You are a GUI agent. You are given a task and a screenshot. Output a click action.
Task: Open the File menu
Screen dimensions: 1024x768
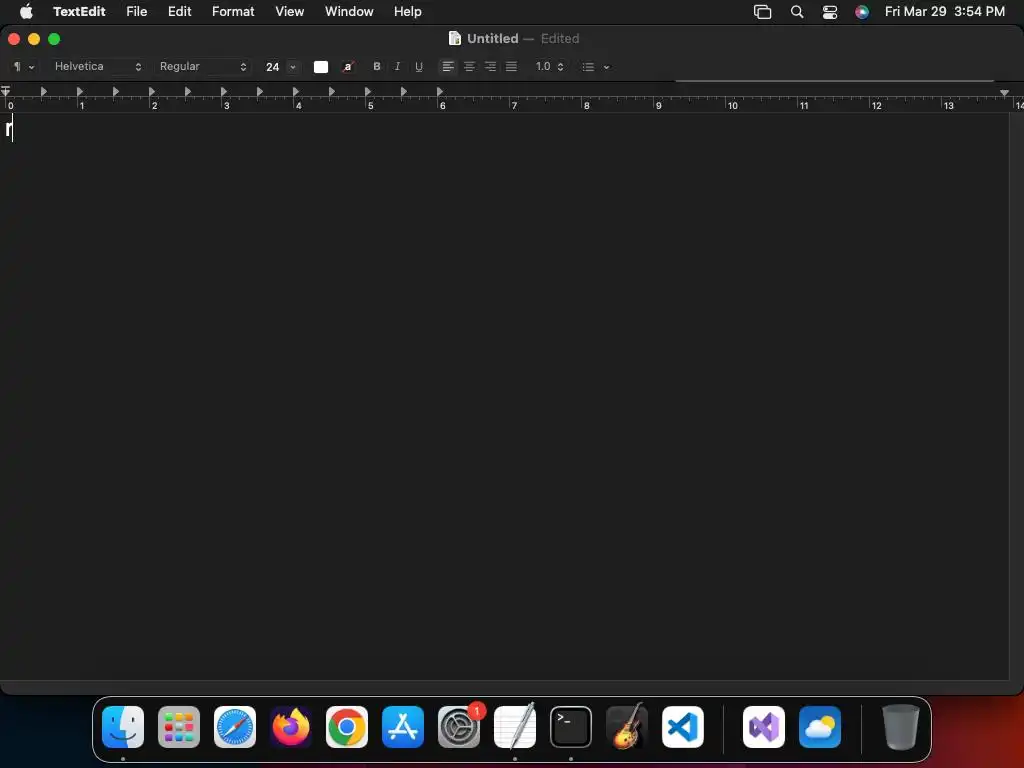[136, 11]
